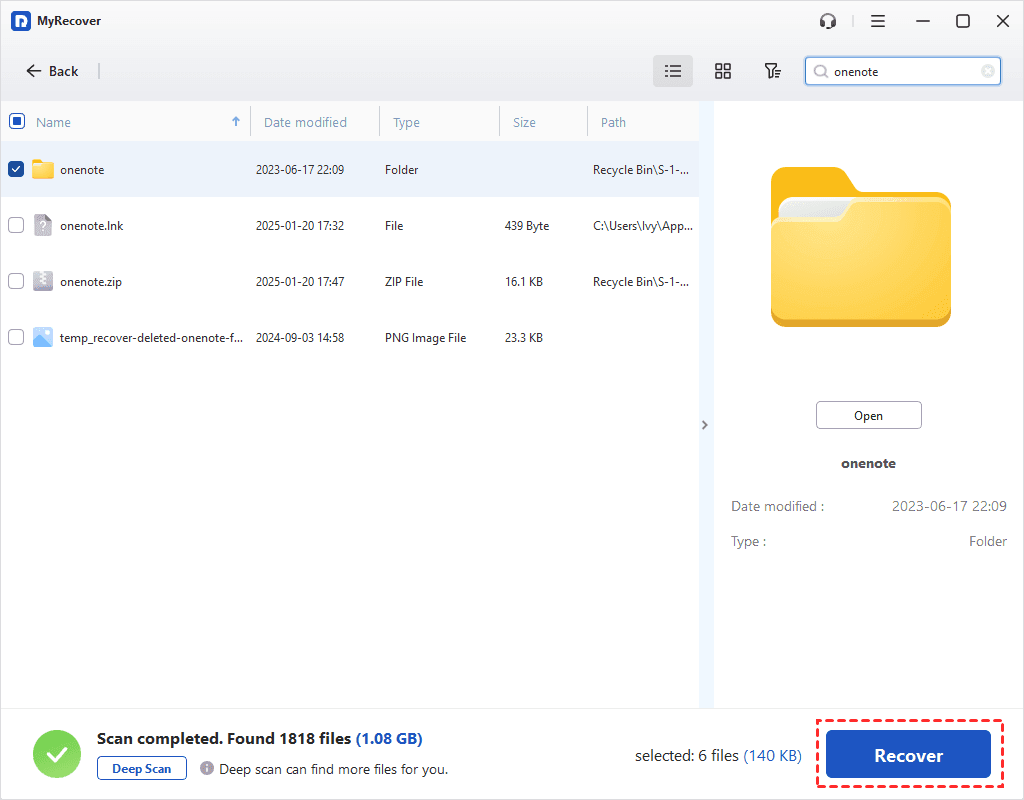
Task: Switch to grid view mode
Action: [x=722, y=71]
